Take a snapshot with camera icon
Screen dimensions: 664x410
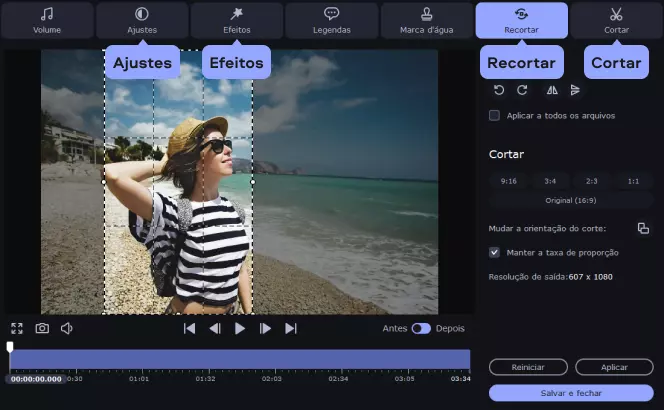(42, 328)
